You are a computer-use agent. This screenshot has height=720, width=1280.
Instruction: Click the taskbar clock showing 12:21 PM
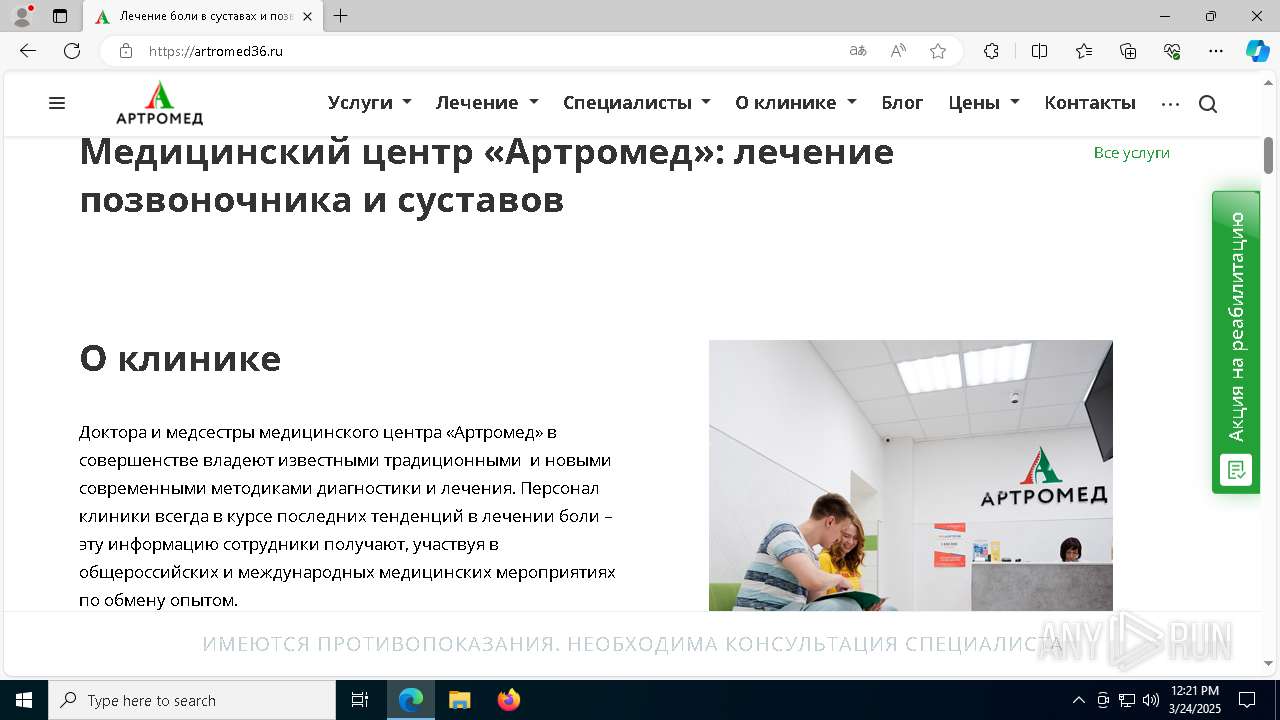point(1194,700)
